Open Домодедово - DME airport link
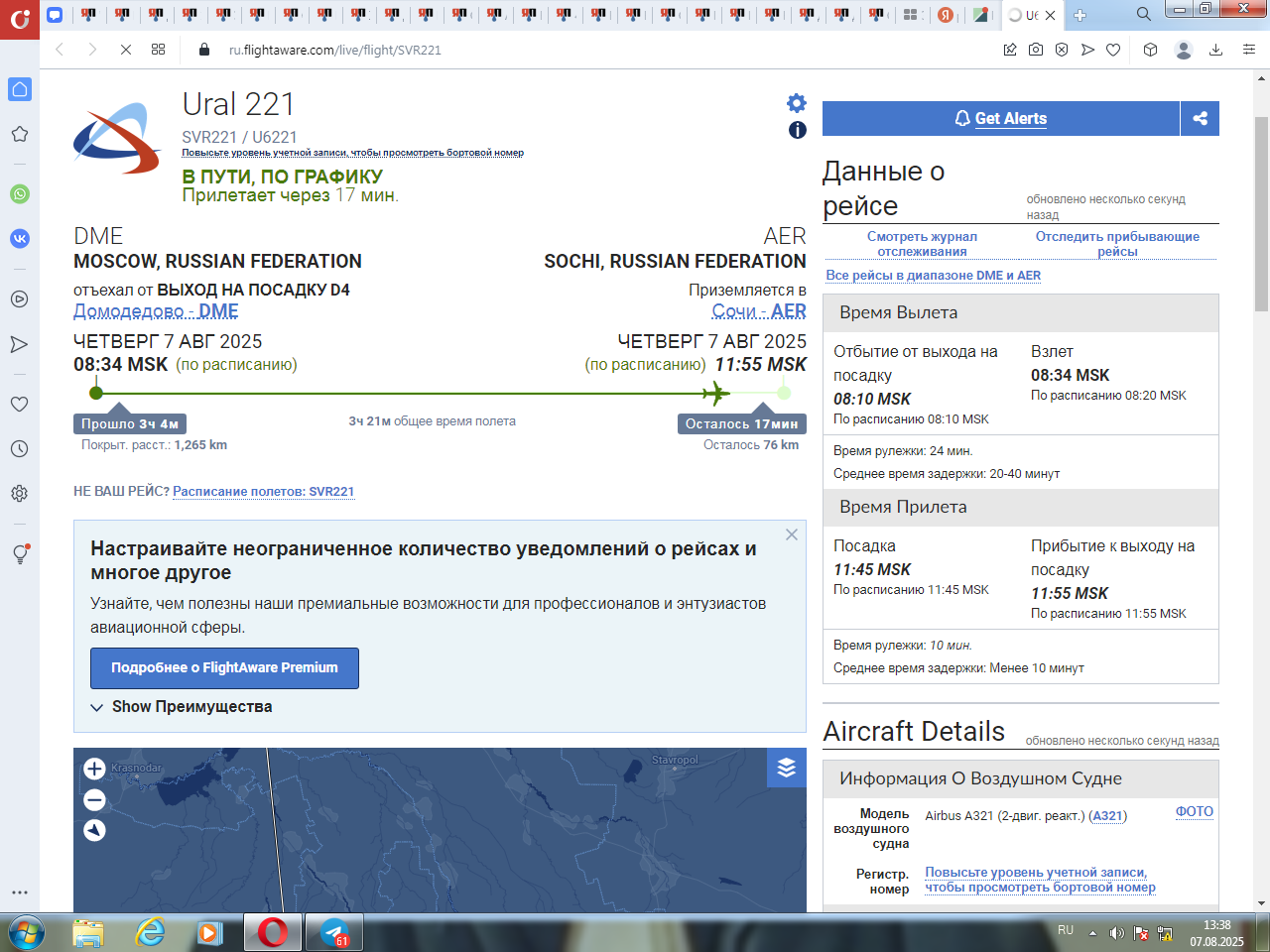Viewport: 1270px width, 952px height. 156,311
